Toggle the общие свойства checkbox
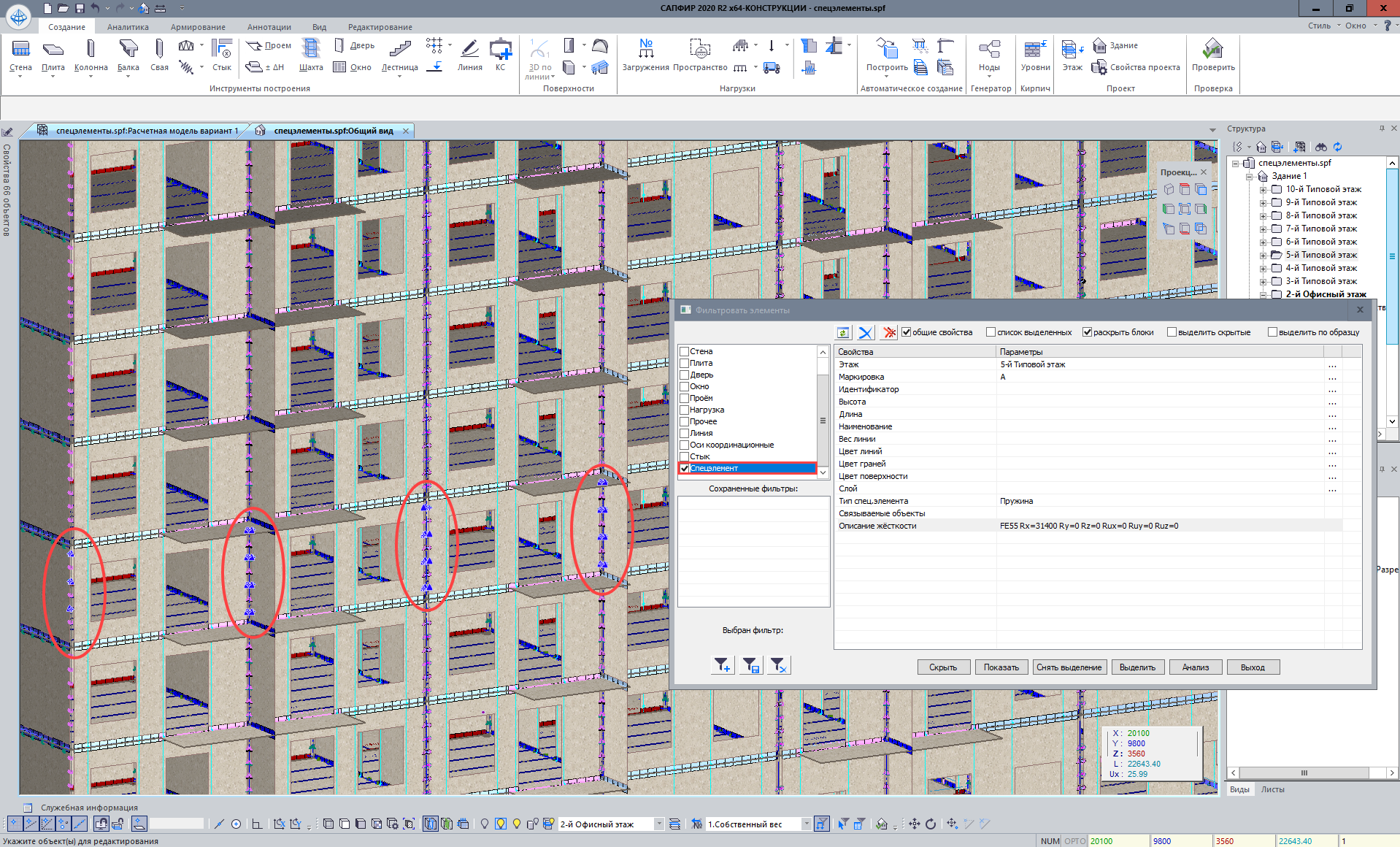 tap(907, 332)
